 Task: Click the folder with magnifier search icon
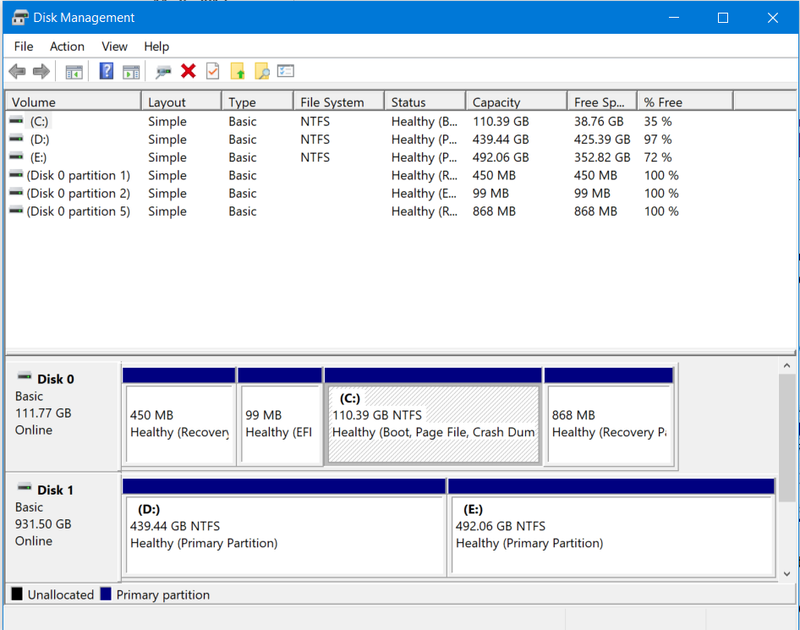[x=262, y=71]
